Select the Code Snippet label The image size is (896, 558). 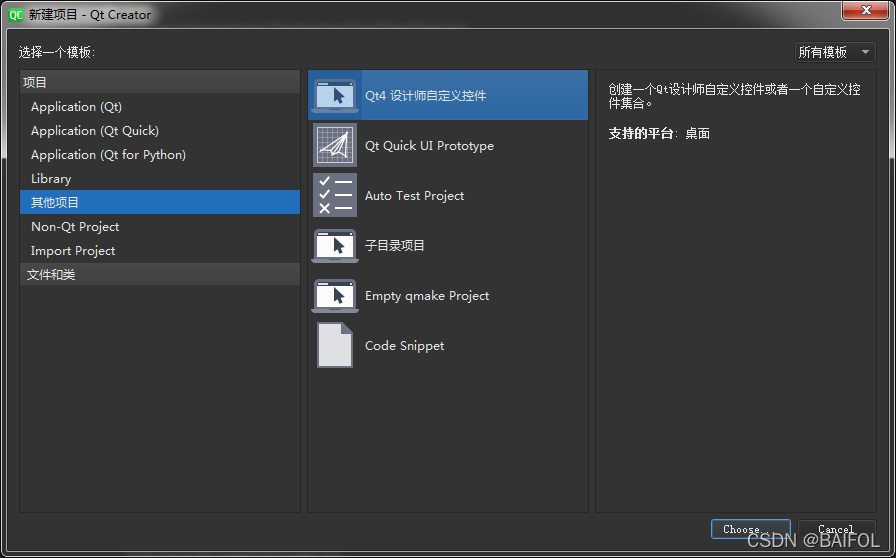coord(405,346)
